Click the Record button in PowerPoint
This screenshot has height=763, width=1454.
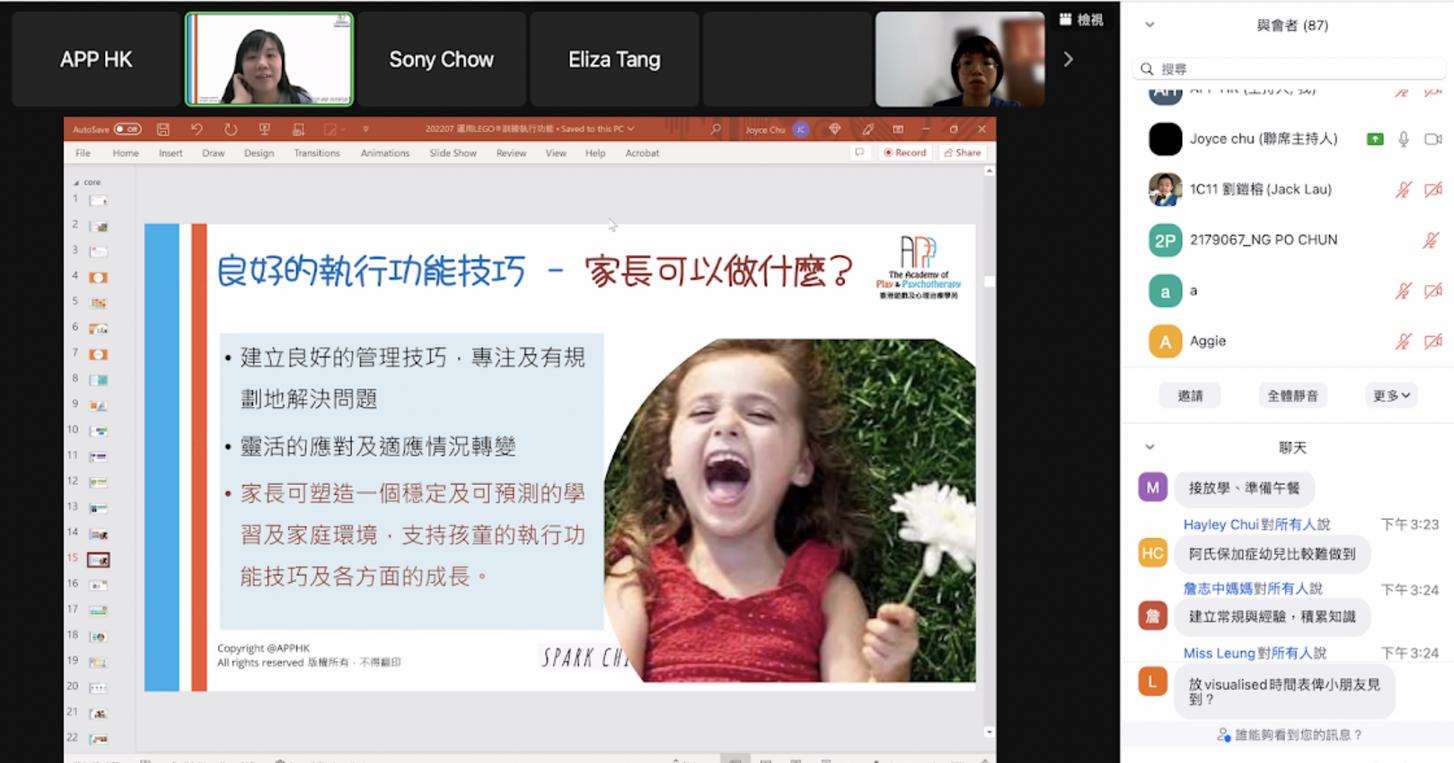[905, 153]
